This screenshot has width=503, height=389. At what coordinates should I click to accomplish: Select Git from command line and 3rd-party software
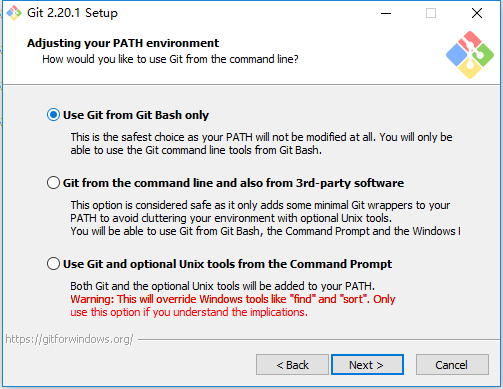pos(53,183)
